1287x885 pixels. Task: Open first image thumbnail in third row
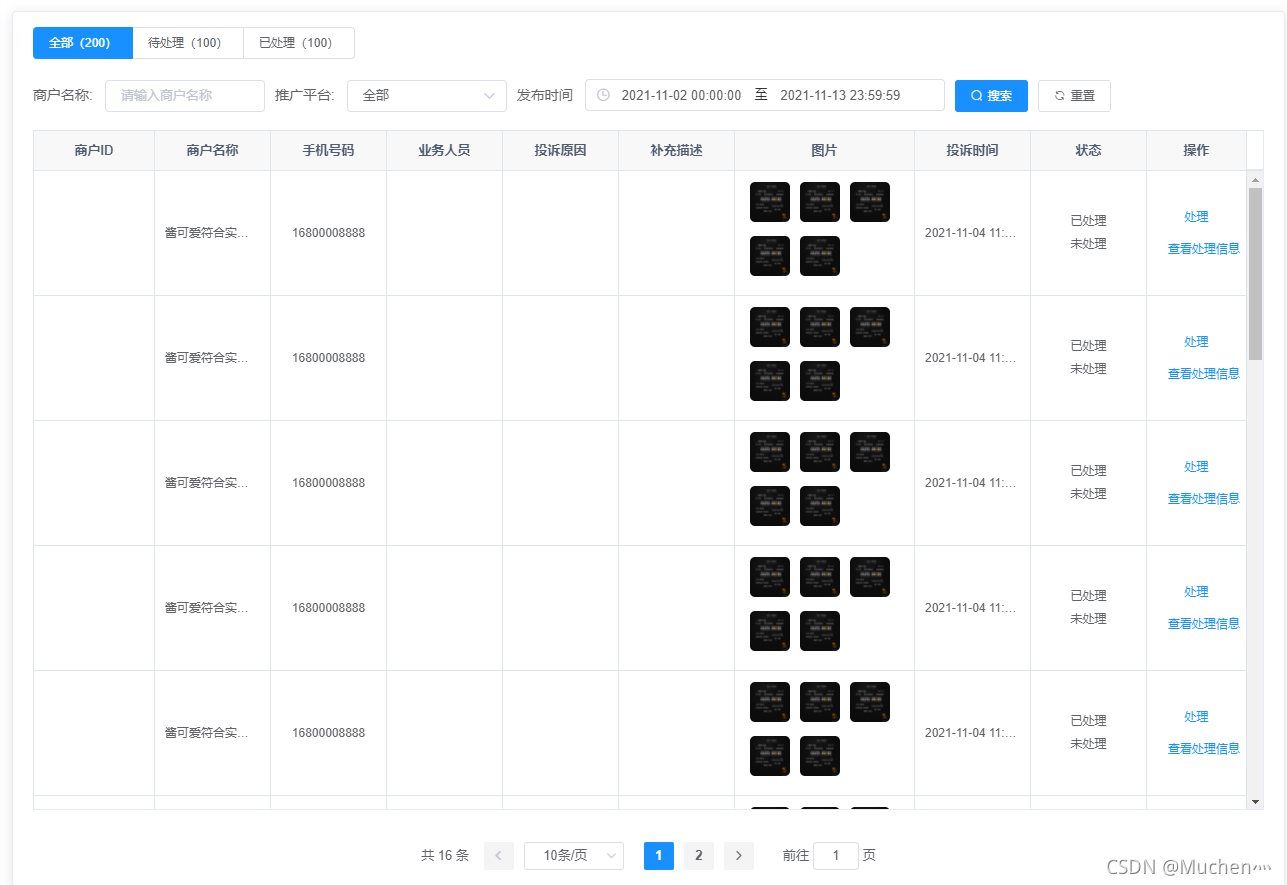coord(770,452)
